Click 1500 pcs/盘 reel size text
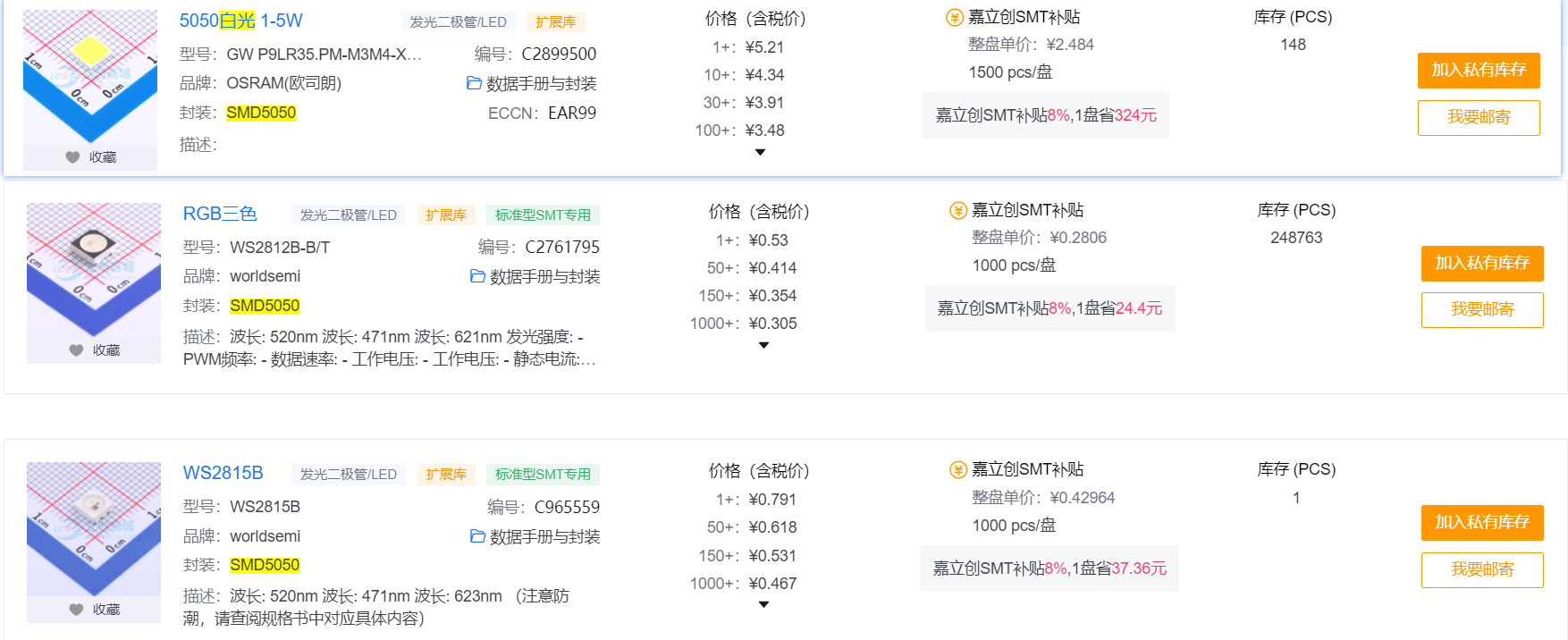This screenshot has height=640, width=1568. pos(1010,72)
